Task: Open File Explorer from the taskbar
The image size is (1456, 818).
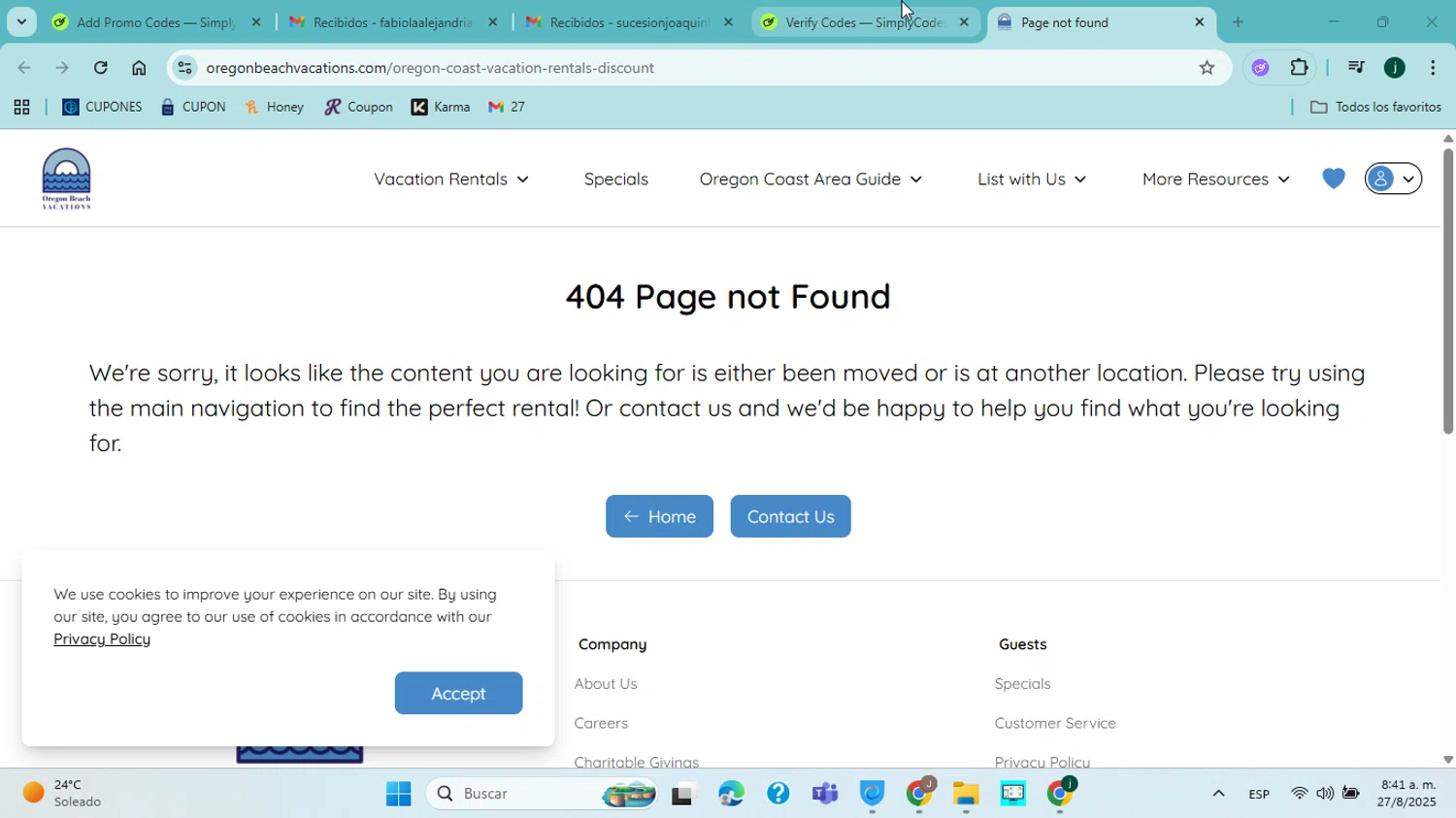Action: coord(966,794)
